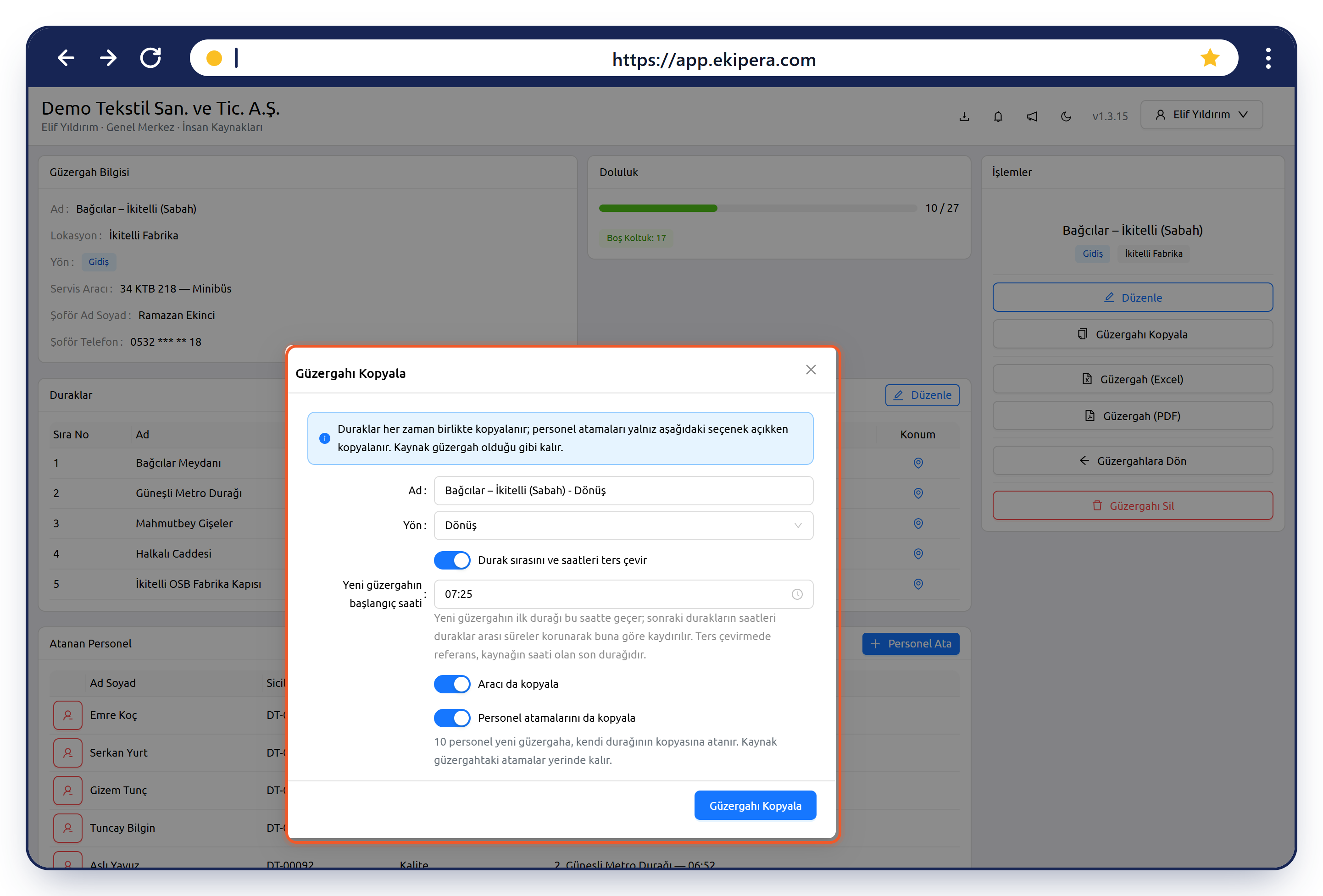The height and width of the screenshot is (896, 1323).
Task: Close the Güzergahı Kopyala dialog
Action: (811, 370)
